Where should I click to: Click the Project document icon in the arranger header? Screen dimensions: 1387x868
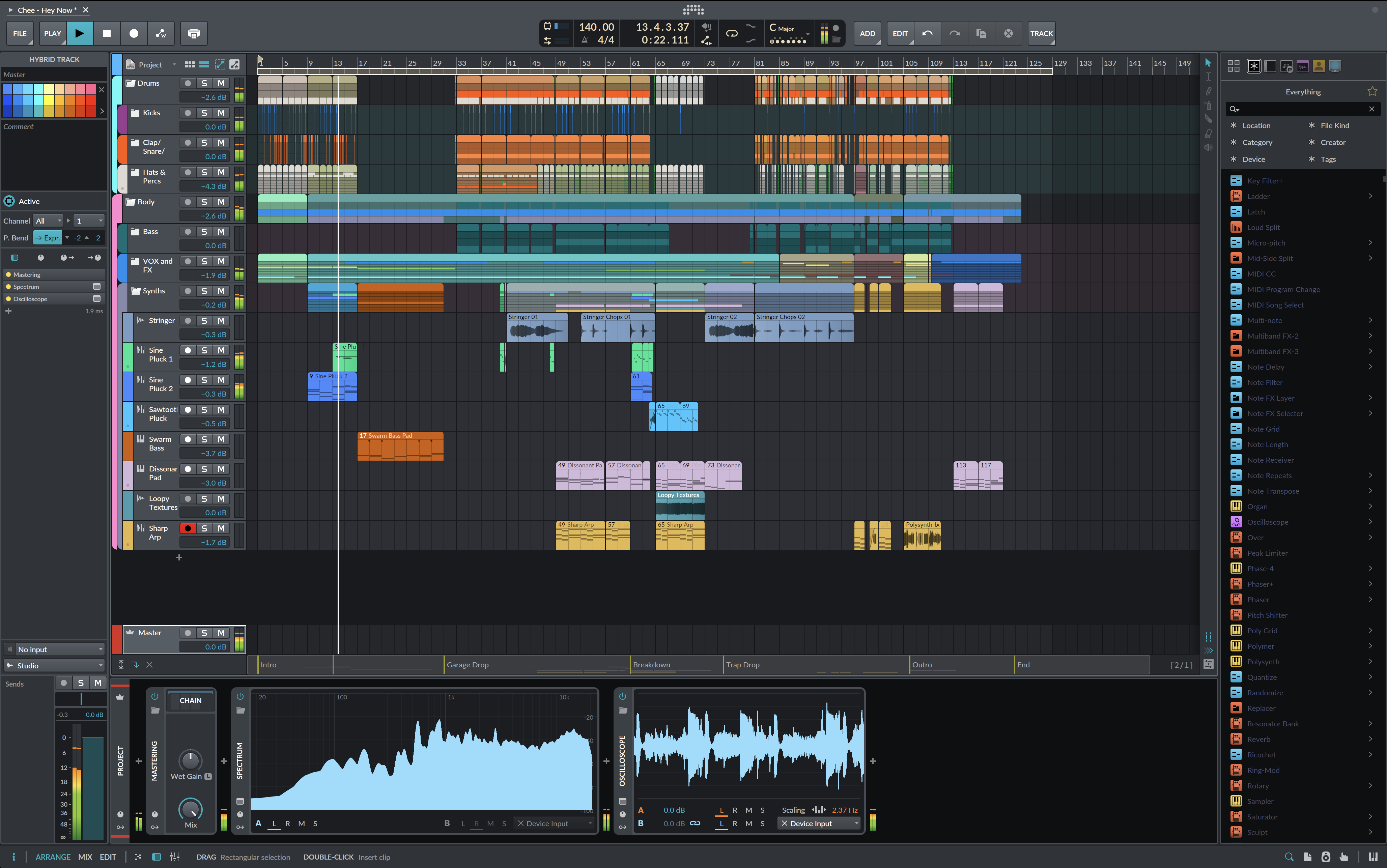pyautogui.click(x=130, y=65)
